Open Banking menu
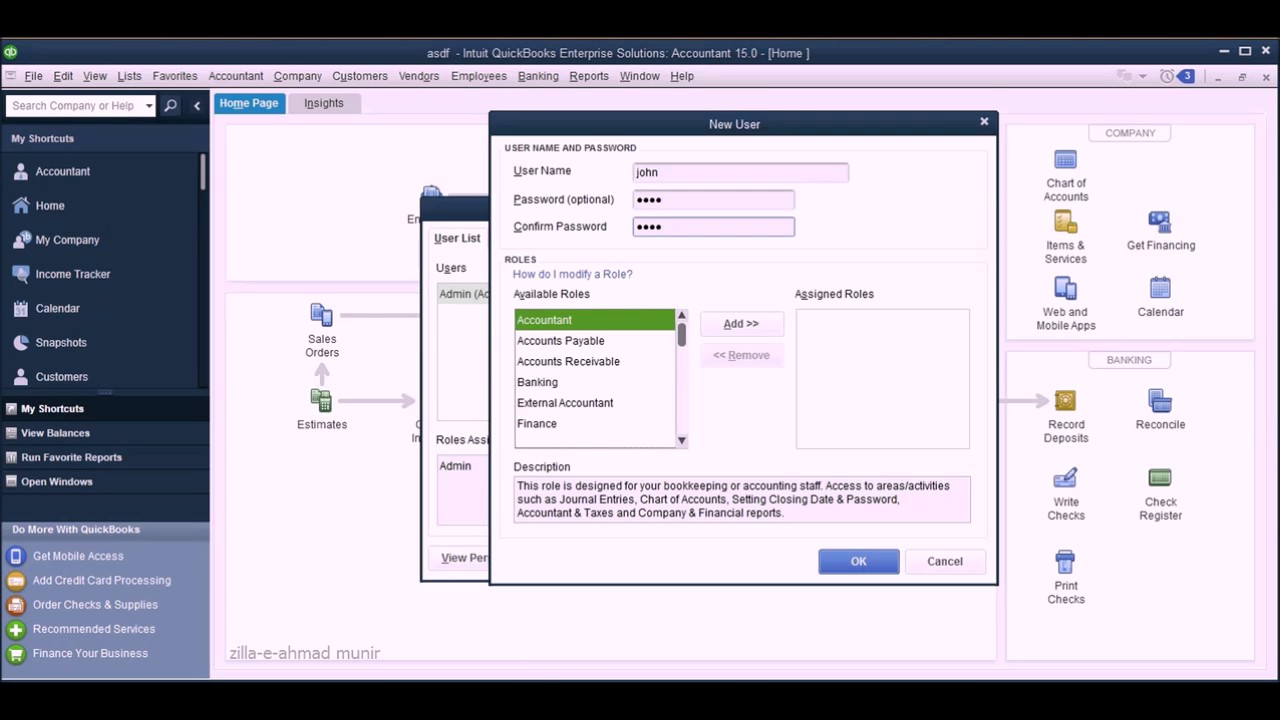Image resolution: width=1280 pixels, height=720 pixels. (538, 76)
